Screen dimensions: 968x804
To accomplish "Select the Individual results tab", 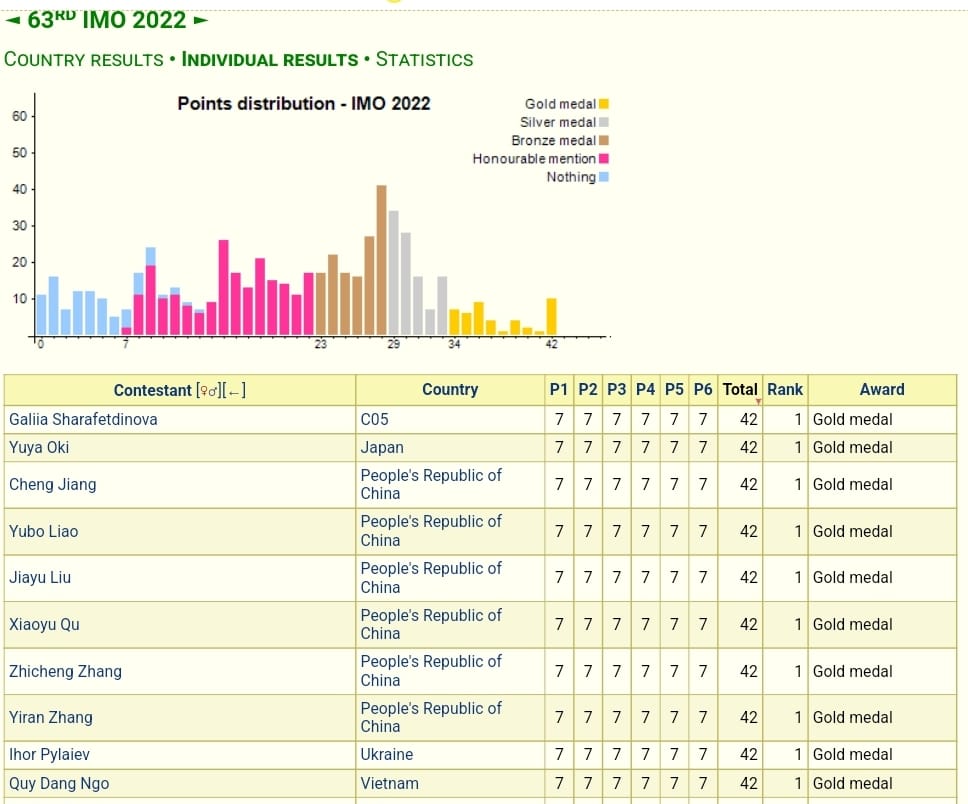I will tap(270, 59).
